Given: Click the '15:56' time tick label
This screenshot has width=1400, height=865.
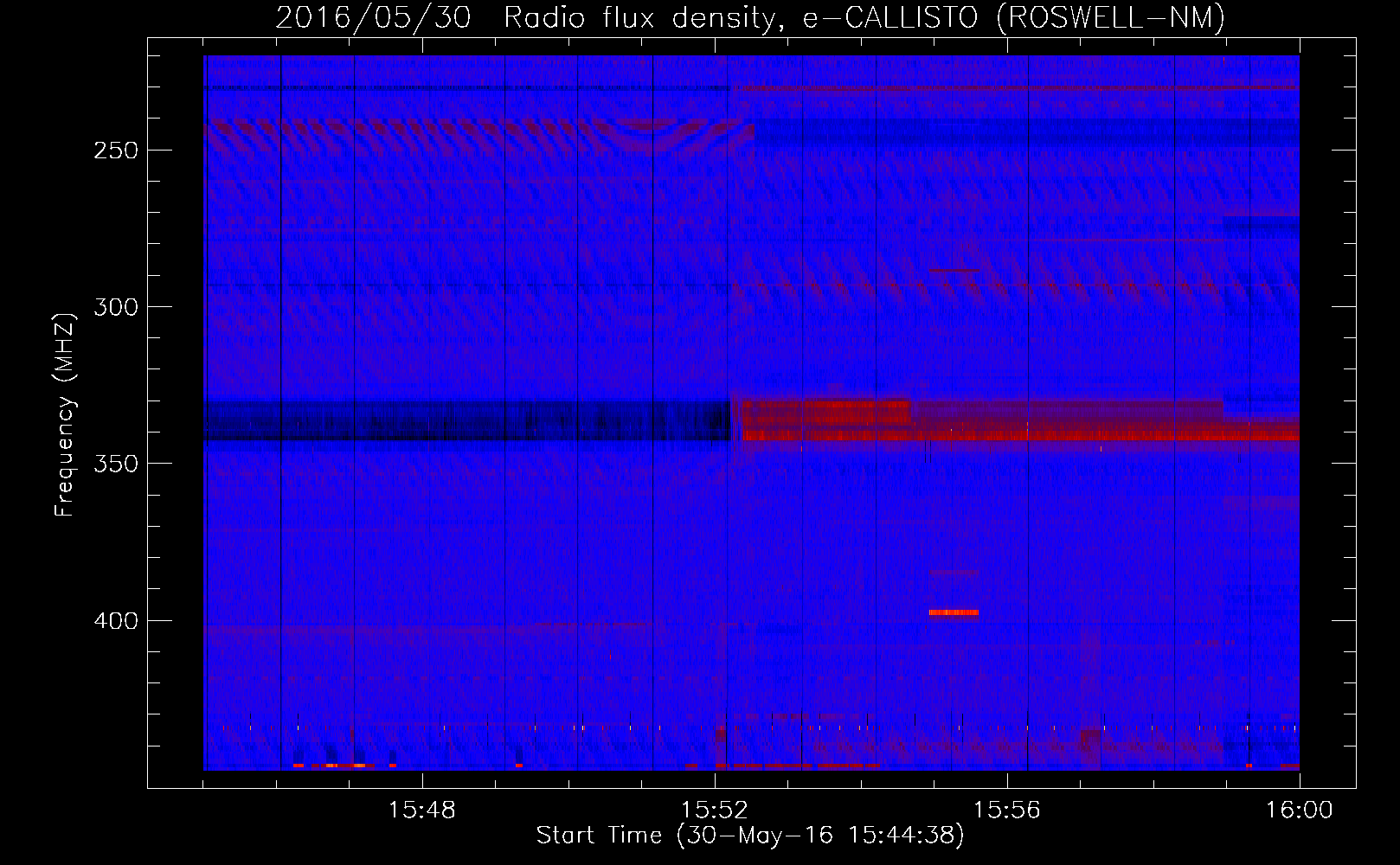Looking at the screenshot, I should point(1007,811).
